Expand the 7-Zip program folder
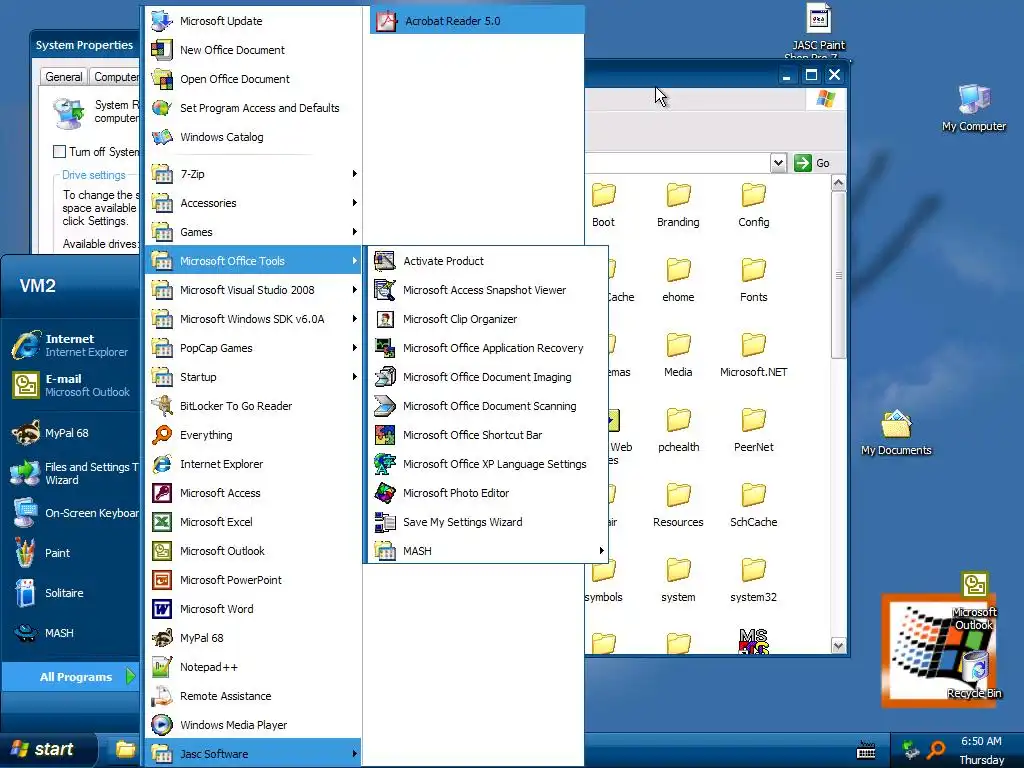This screenshot has width=1024, height=768. [x=253, y=174]
